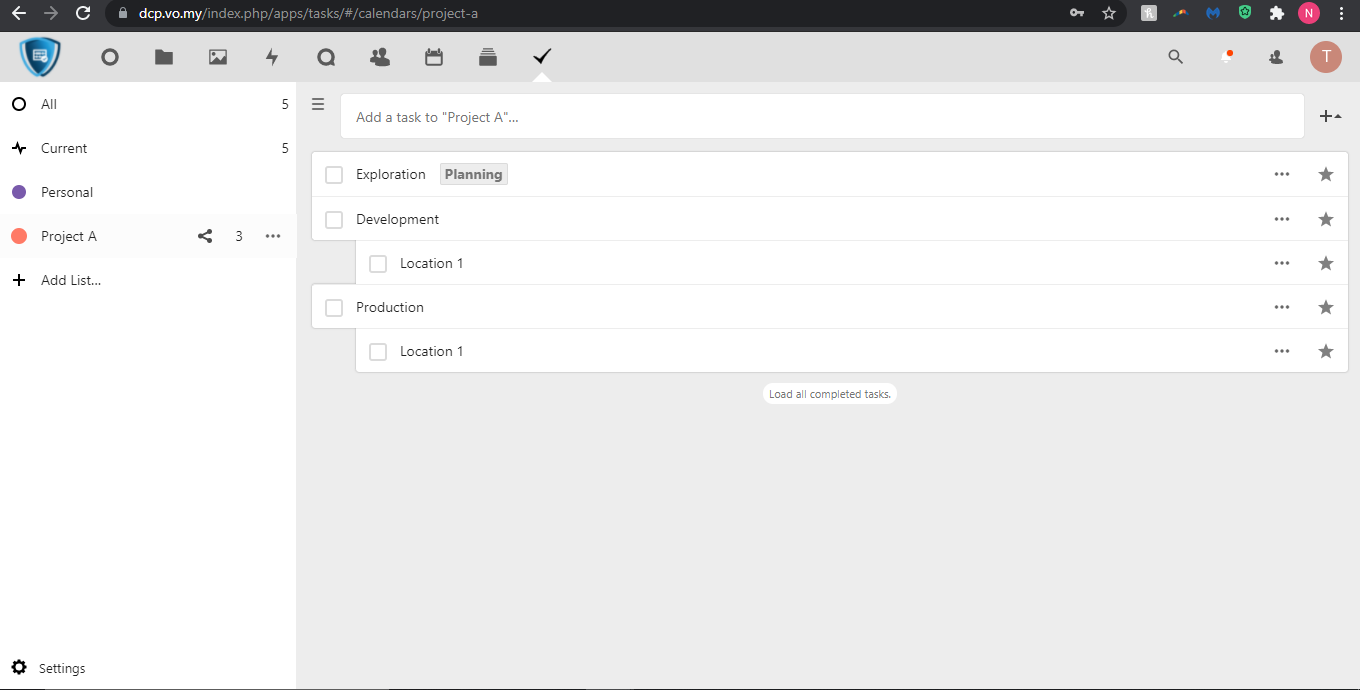Viewport: 1360px width, 690px height.
Task: Open the Project A list options menu
Action: (273, 236)
